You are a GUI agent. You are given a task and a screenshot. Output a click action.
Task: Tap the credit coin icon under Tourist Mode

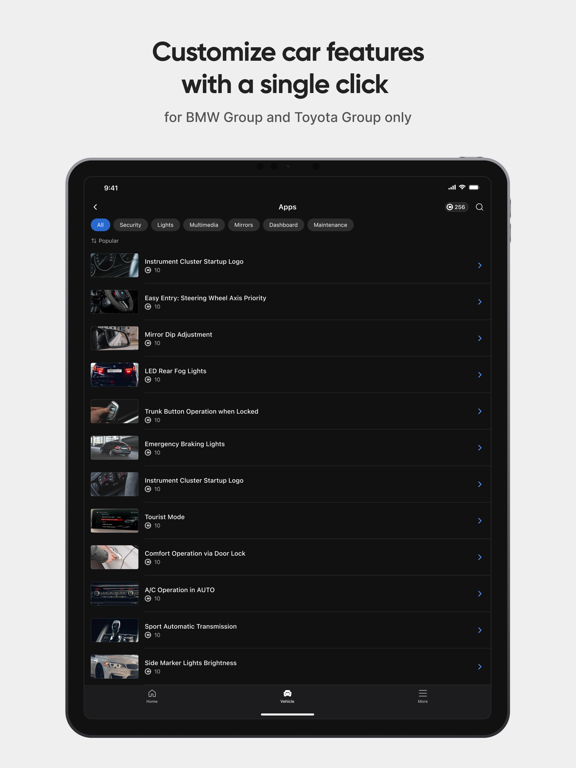[x=148, y=526]
